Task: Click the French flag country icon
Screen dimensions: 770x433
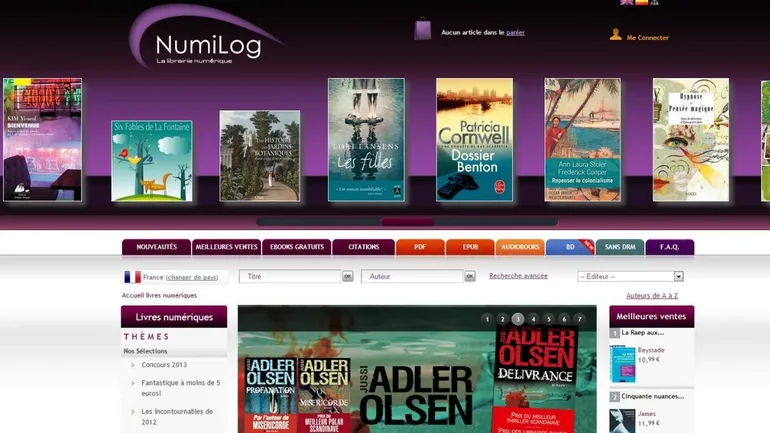Action: pos(132,277)
